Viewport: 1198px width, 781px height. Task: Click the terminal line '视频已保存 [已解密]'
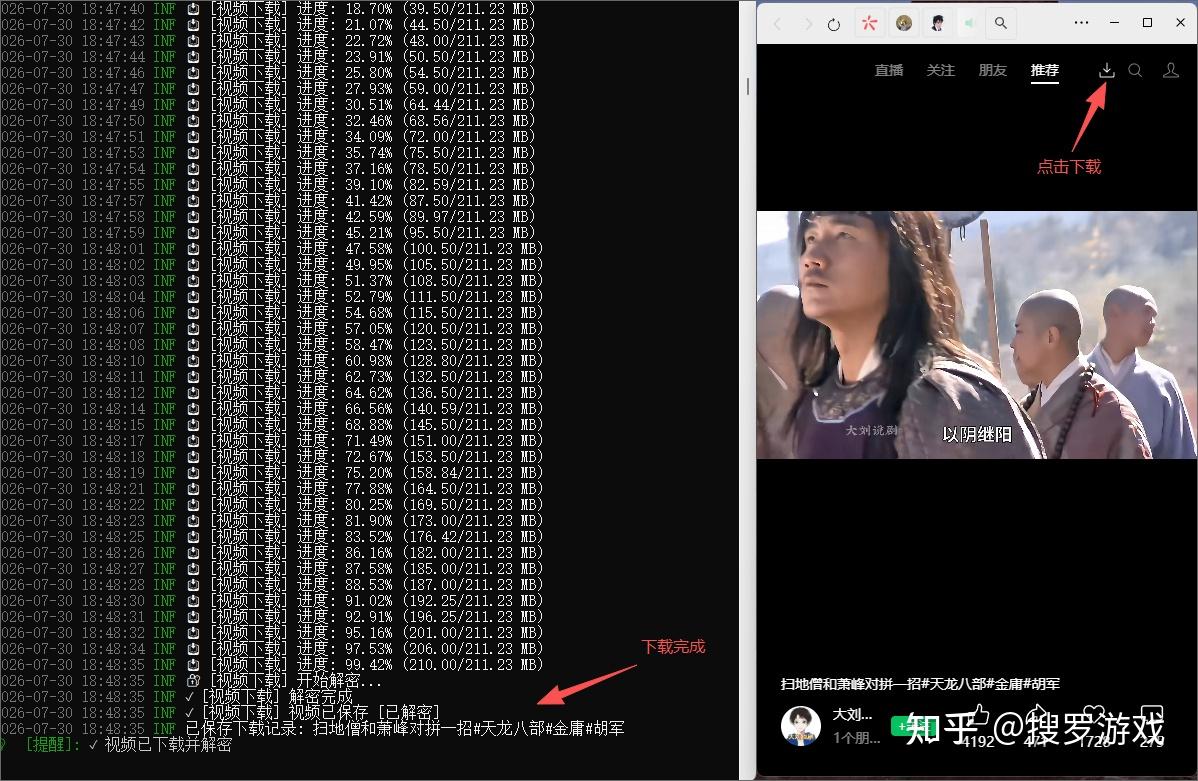click(x=220, y=712)
